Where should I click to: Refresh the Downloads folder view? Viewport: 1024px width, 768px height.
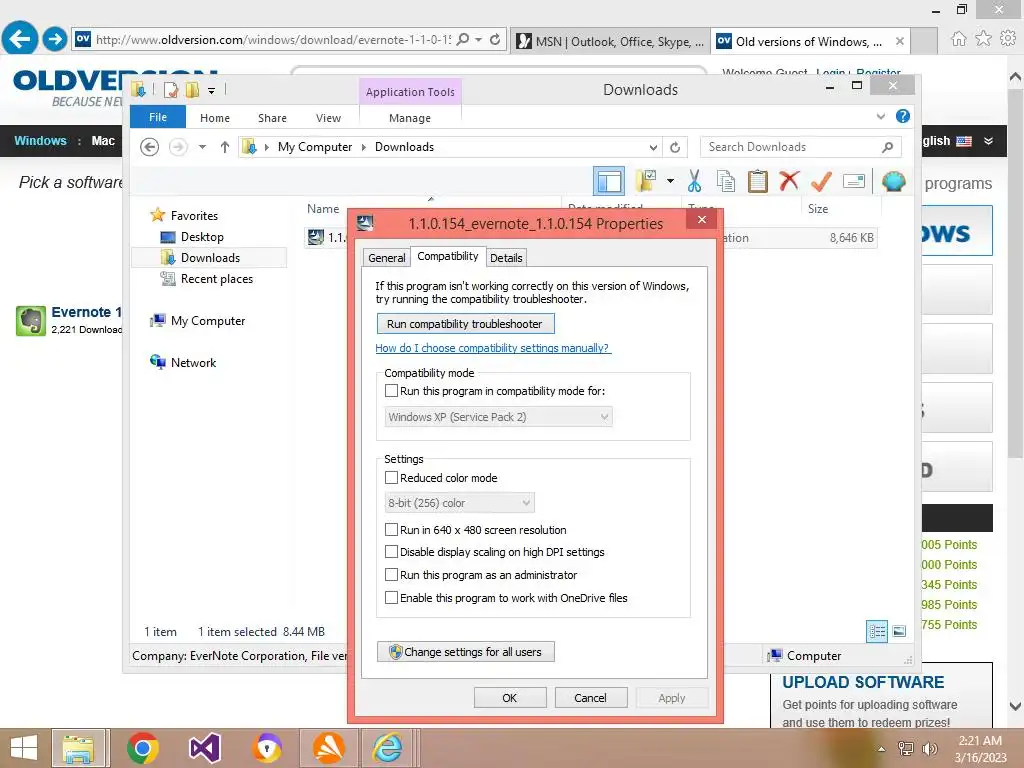(675, 147)
